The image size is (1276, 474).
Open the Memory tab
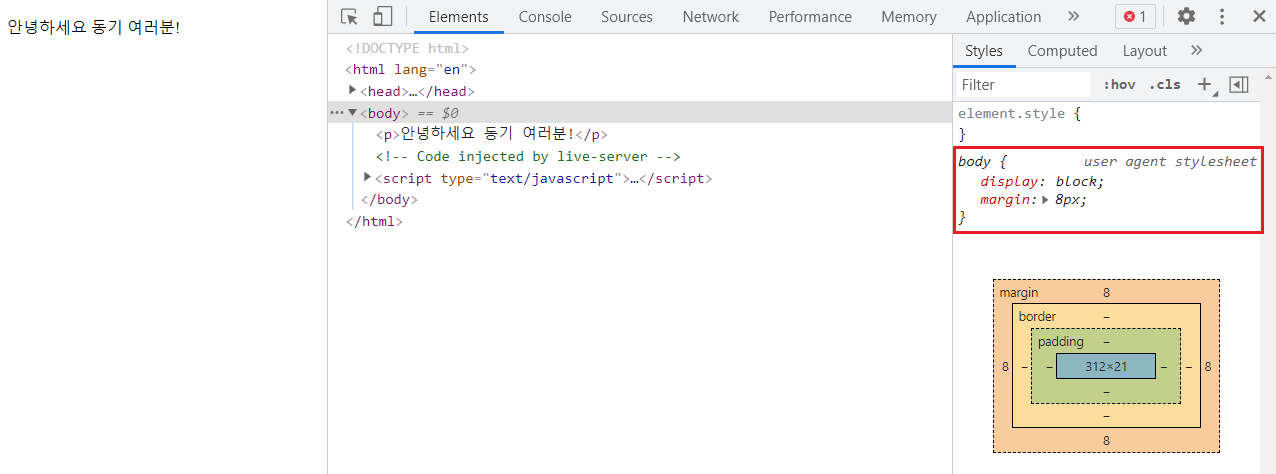tap(909, 17)
